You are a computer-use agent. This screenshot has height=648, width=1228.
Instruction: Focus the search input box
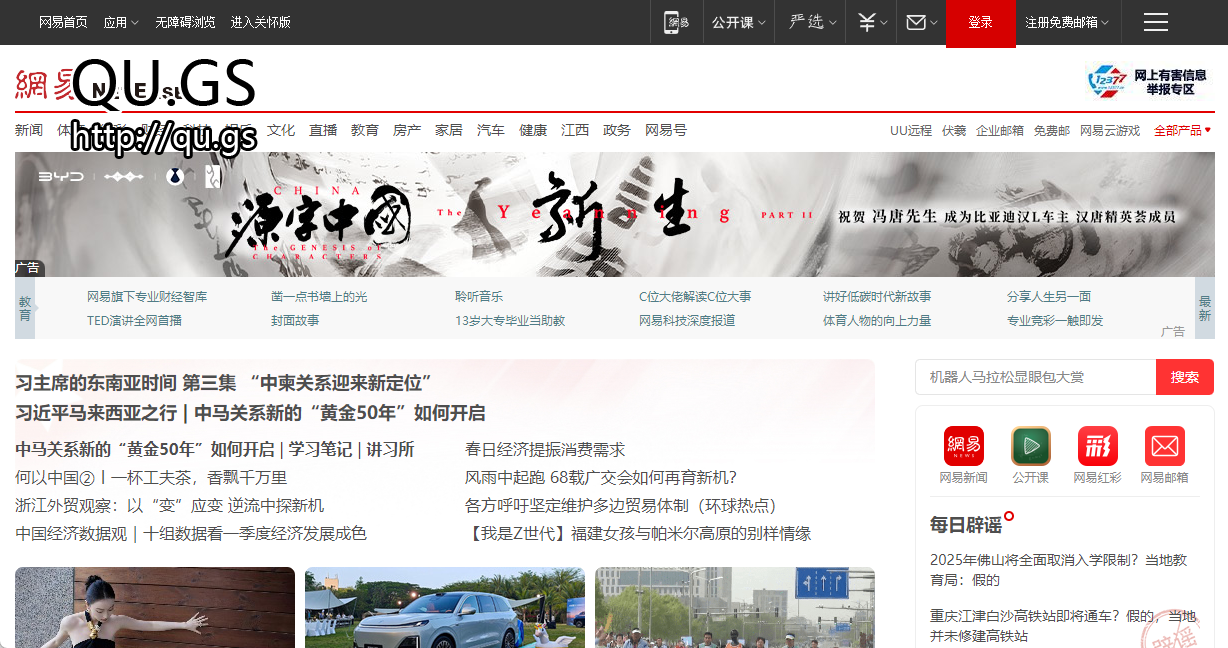(x=1036, y=377)
